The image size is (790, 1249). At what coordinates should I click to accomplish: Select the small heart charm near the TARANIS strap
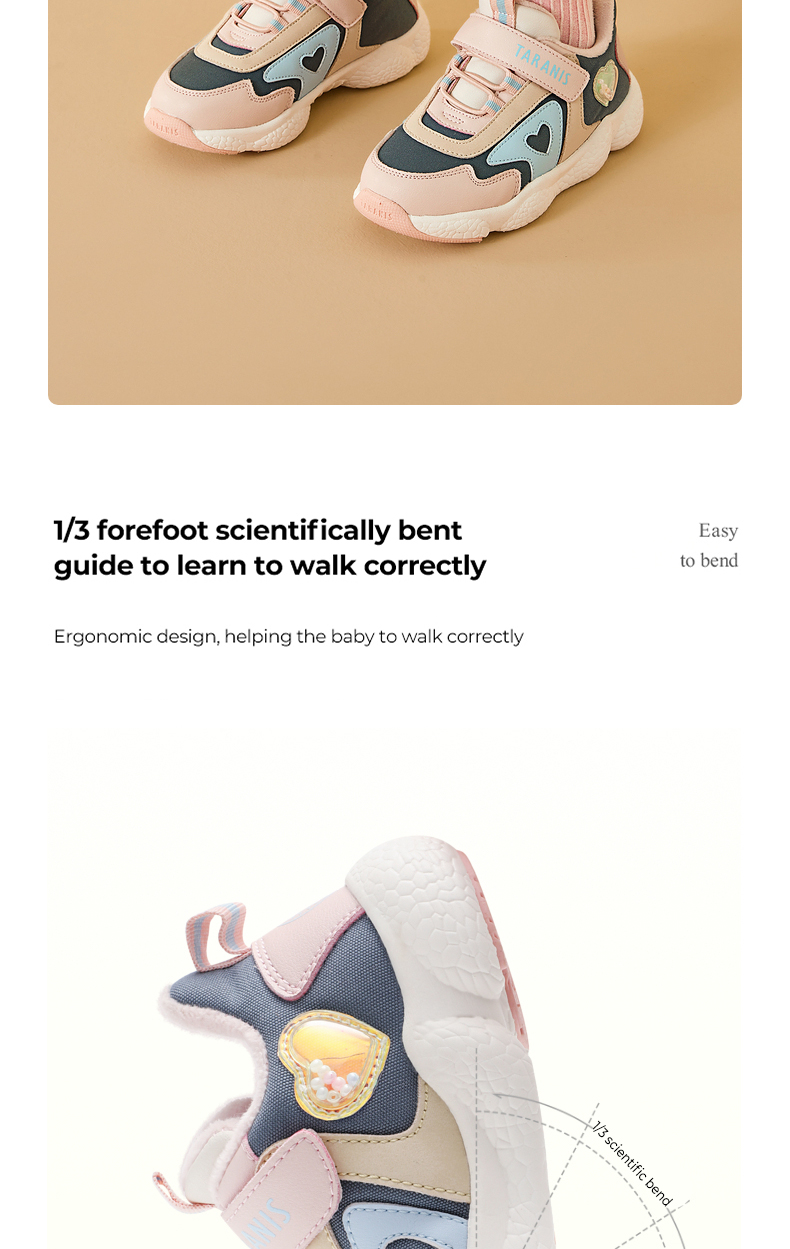(605, 83)
